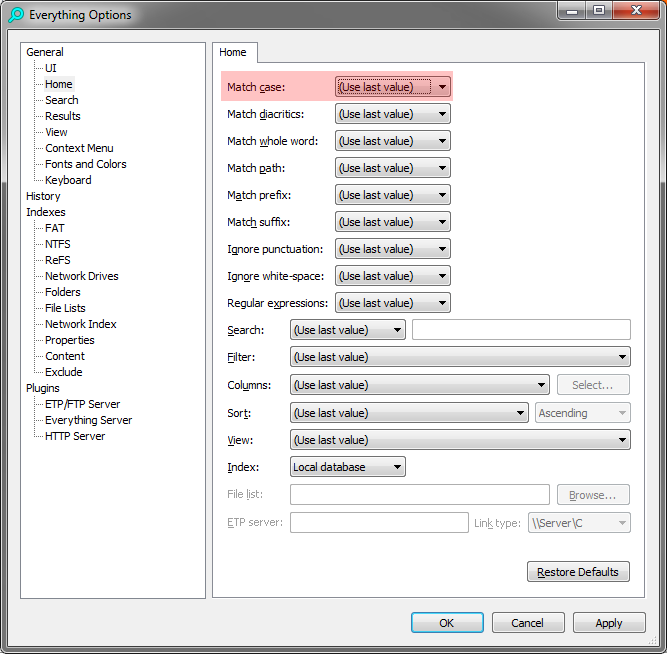
Task: Select the Home tab
Action: coord(233,52)
